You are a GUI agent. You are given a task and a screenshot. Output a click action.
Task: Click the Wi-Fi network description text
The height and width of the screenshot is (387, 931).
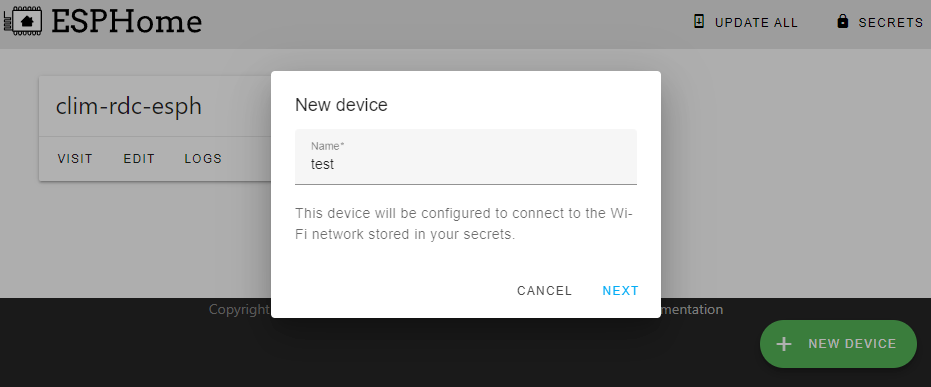pyautogui.click(x=464, y=223)
